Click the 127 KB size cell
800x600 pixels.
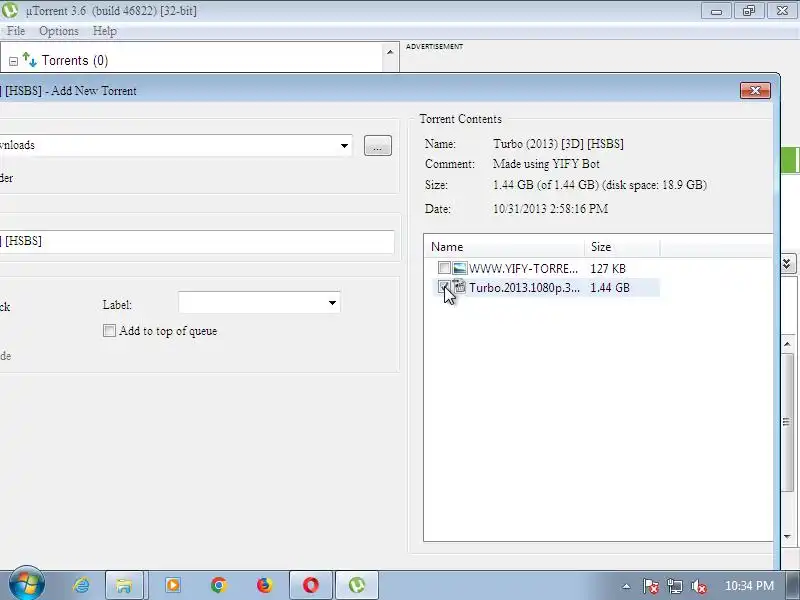point(608,268)
